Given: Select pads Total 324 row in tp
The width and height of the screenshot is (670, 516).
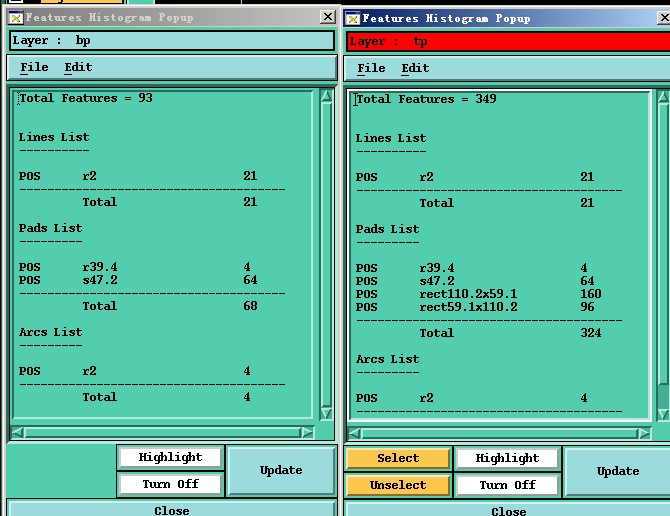Looking at the screenshot, I should click(x=510, y=333).
